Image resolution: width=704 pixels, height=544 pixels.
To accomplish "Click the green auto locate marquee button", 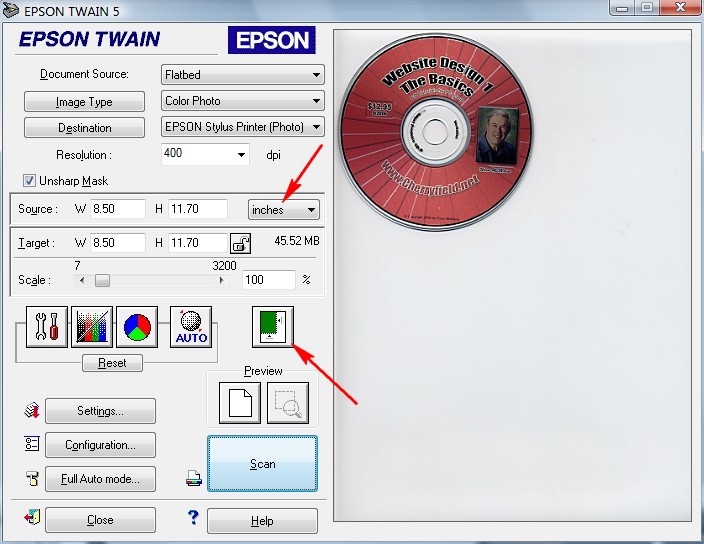I will pyautogui.click(x=273, y=327).
